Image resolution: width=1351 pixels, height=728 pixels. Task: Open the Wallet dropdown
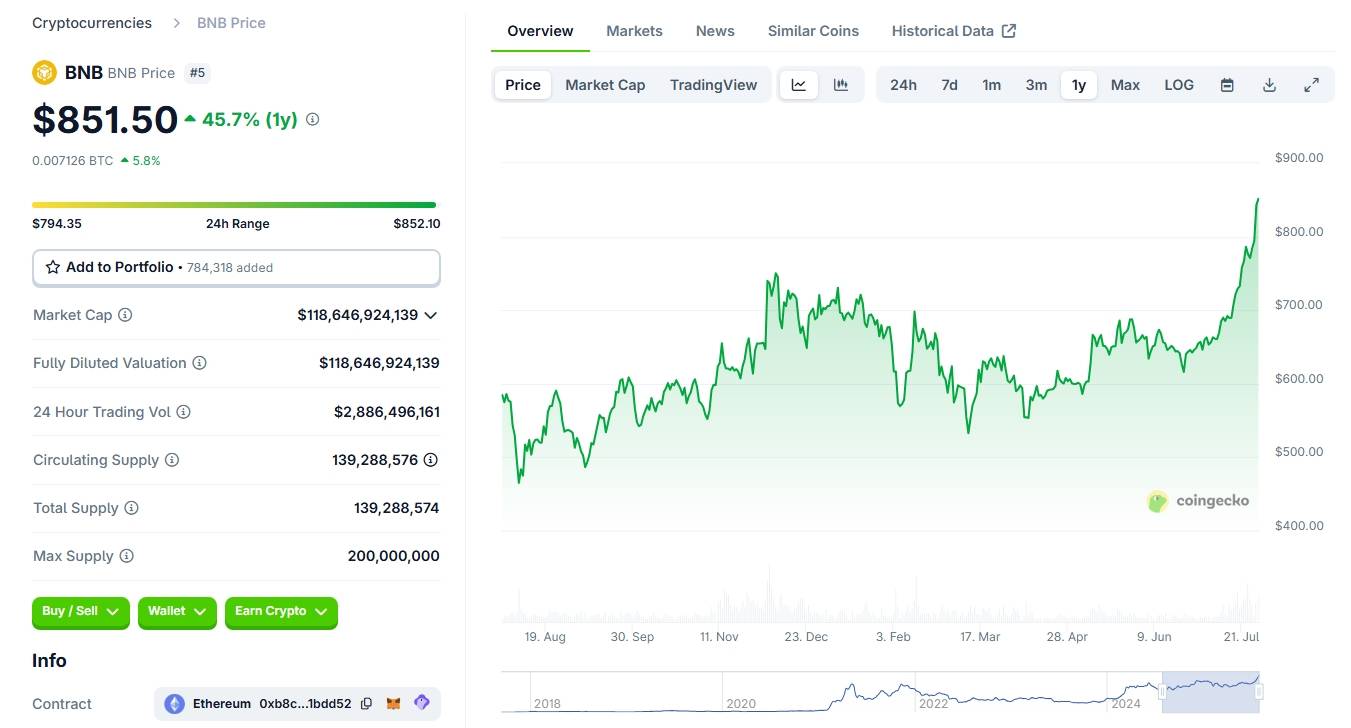tap(177, 612)
